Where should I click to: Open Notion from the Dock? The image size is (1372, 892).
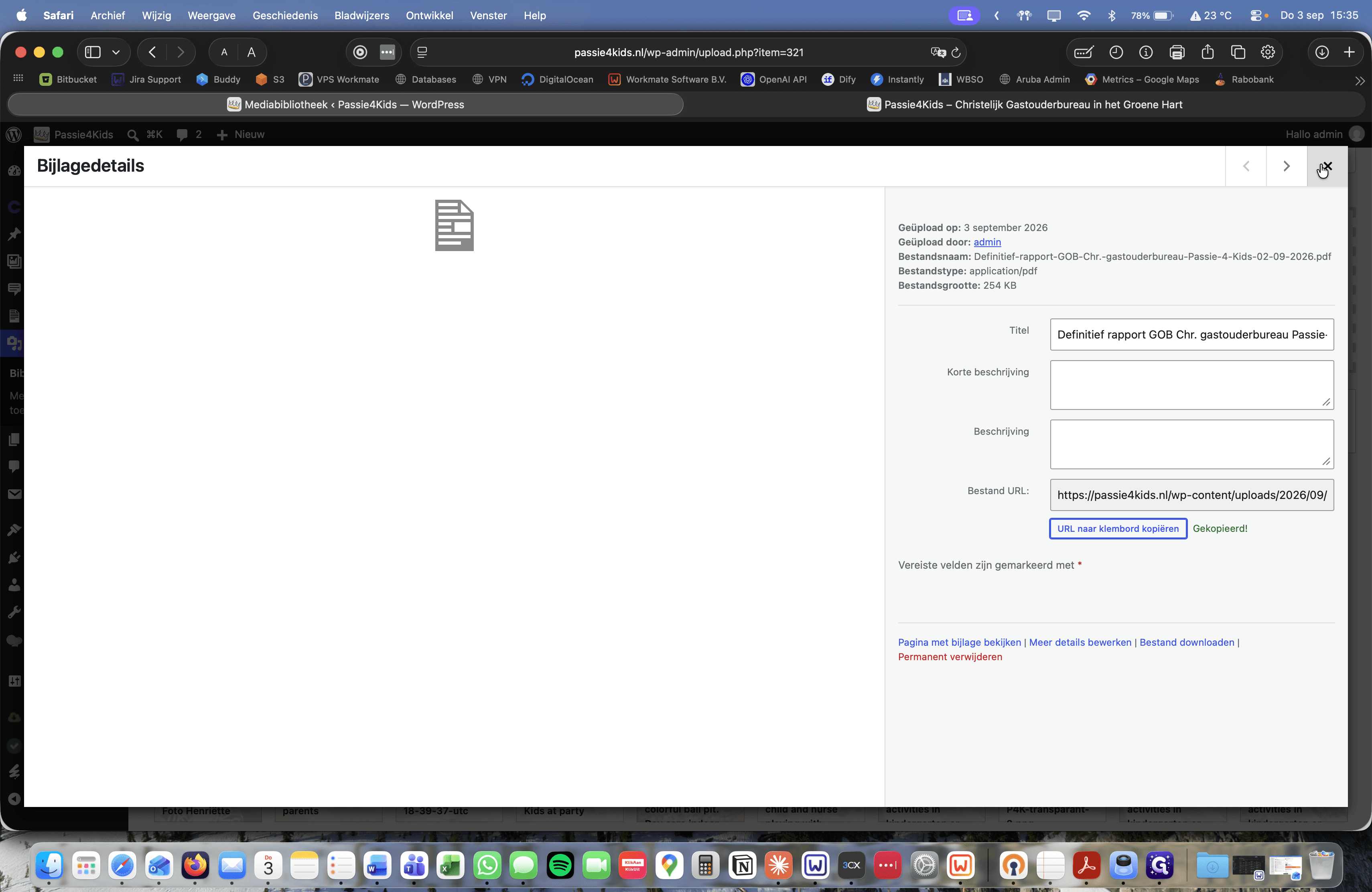pyautogui.click(x=743, y=865)
